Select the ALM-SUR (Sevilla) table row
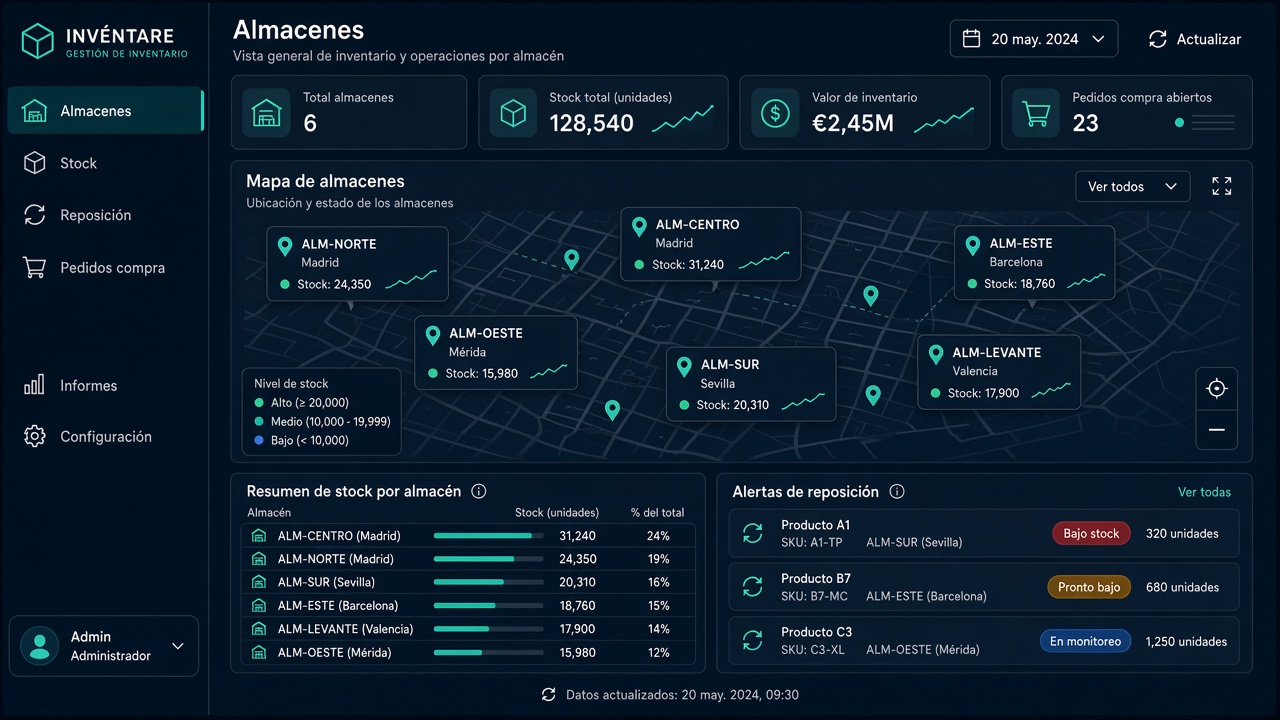The height and width of the screenshot is (720, 1280). coord(468,582)
